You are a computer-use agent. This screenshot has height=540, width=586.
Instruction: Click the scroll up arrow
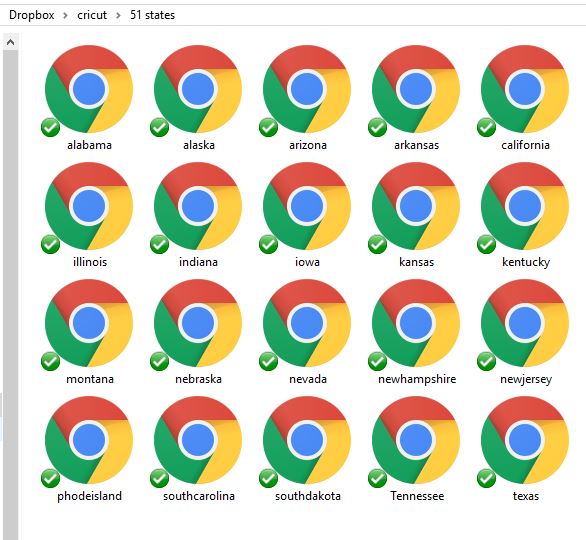pos(10,42)
